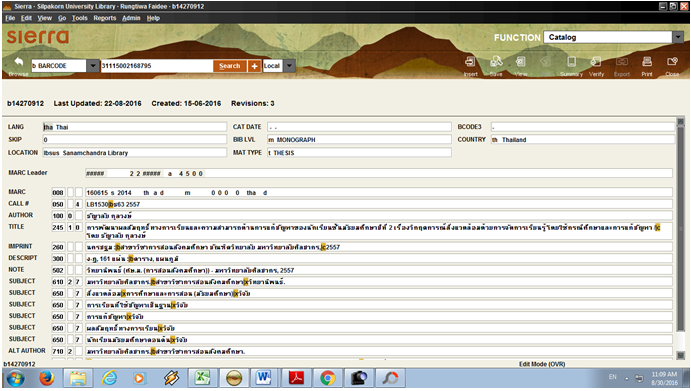Viewport: 691px width, 391px height.
Task: Click the LOCATION field Sanamchandra Library
Action: pyautogui.click(x=135, y=153)
